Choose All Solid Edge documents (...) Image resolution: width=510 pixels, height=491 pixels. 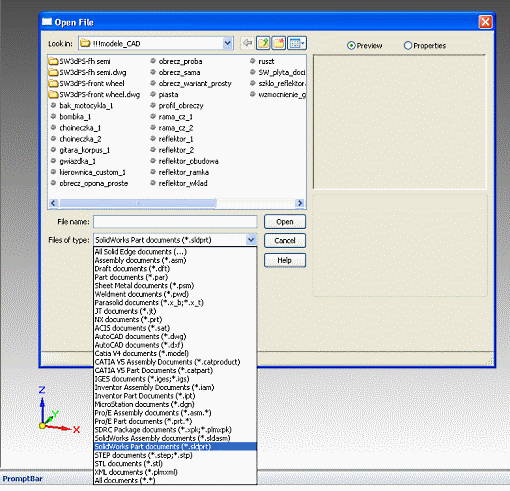click(x=175, y=252)
